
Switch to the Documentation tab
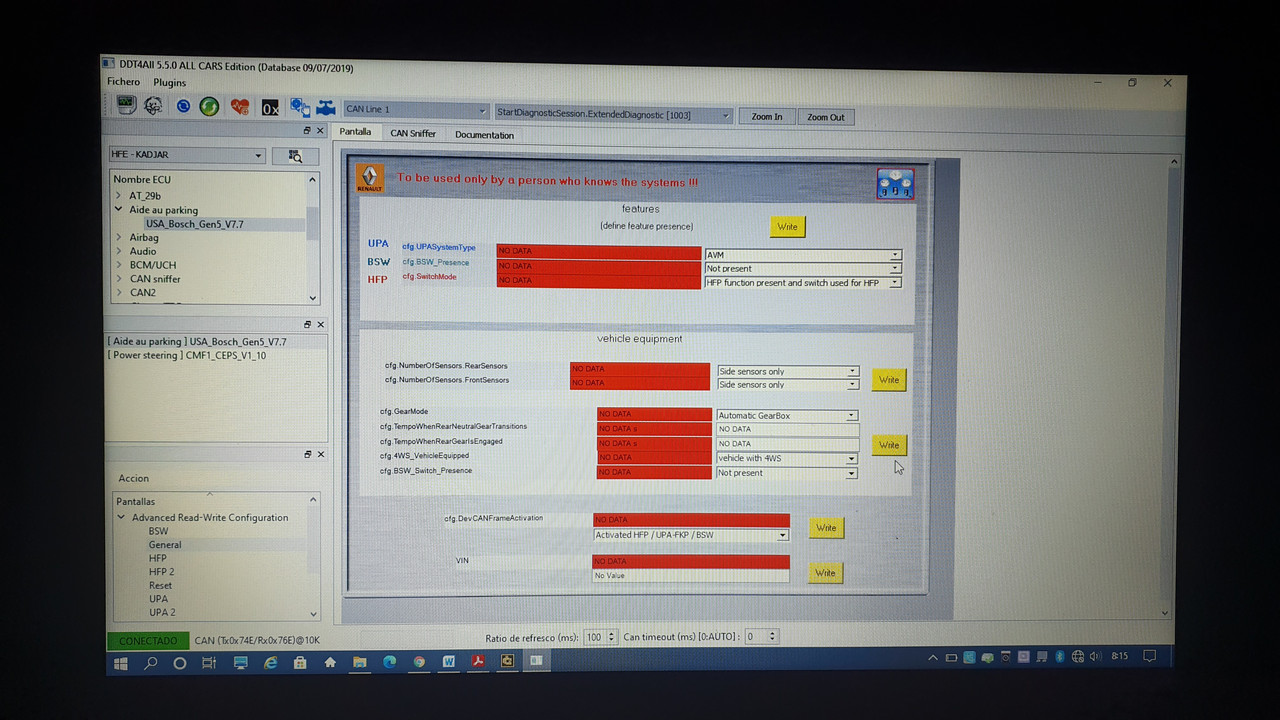[484, 135]
